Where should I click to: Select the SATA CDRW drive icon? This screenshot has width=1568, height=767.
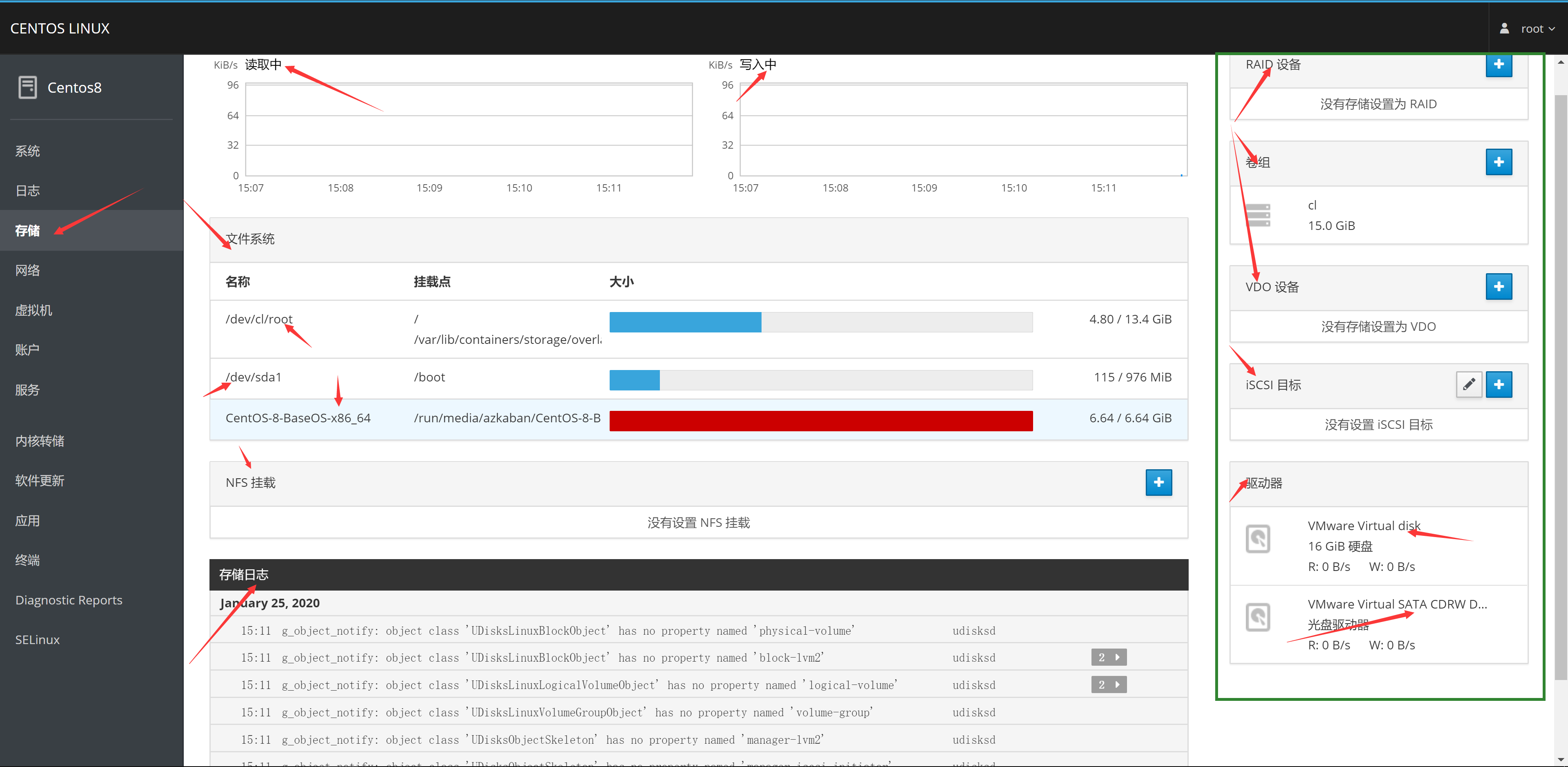[1258, 618]
